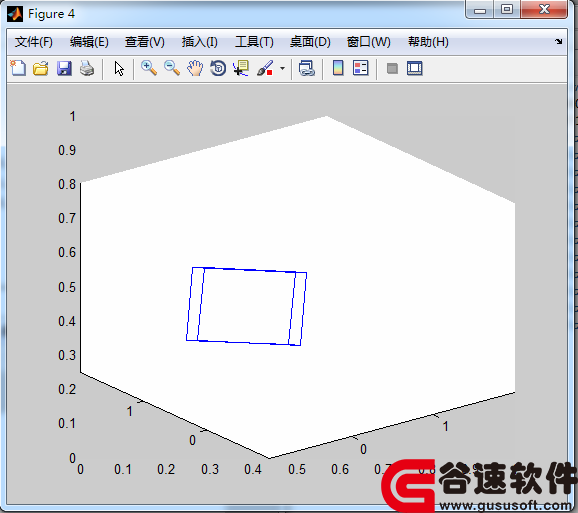Save the figure with floppy disk icon

tap(64, 68)
